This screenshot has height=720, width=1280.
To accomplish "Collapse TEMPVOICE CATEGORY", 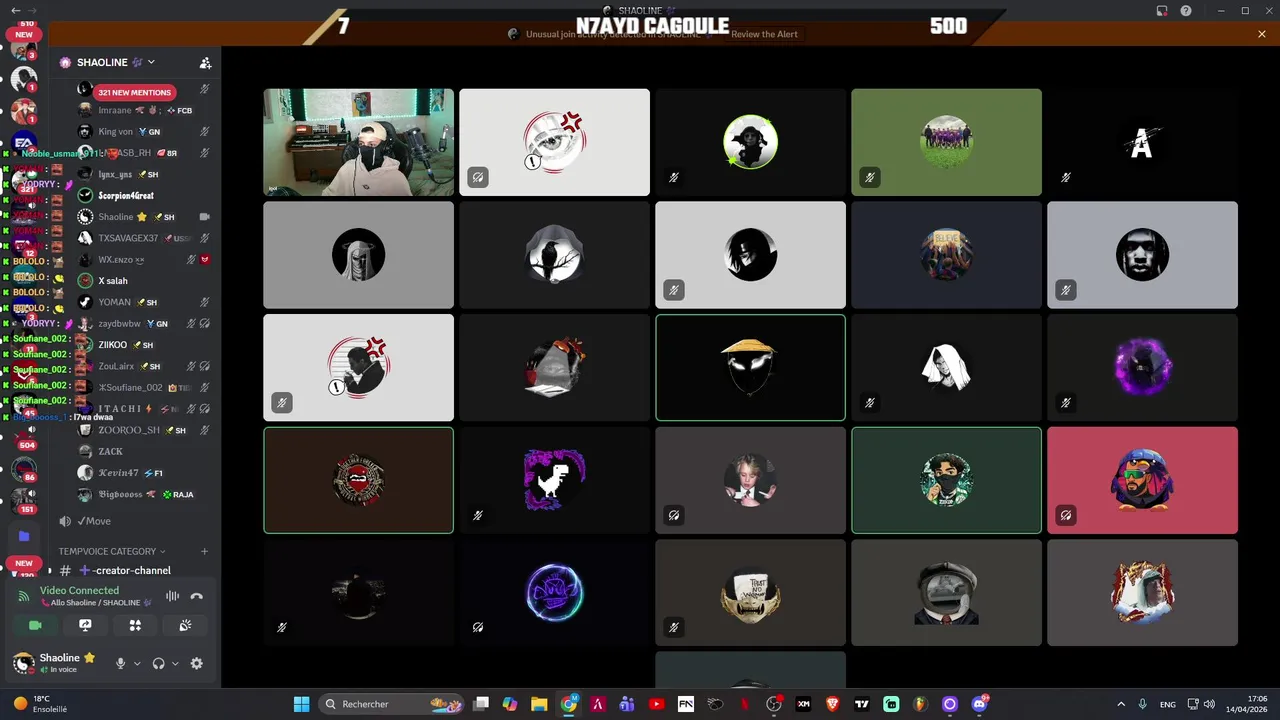I will click(111, 551).
